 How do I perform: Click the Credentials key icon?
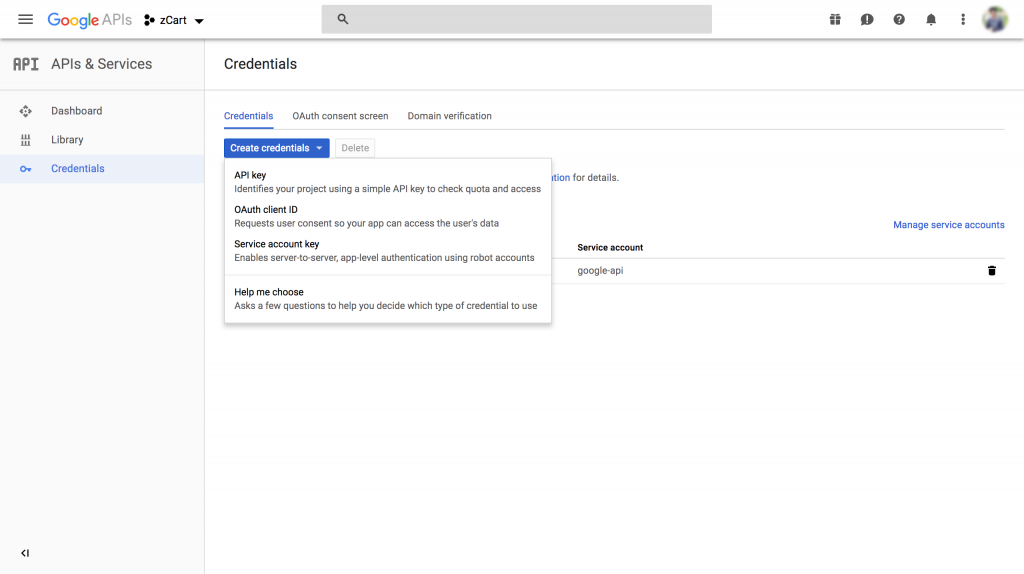point(25,168)
